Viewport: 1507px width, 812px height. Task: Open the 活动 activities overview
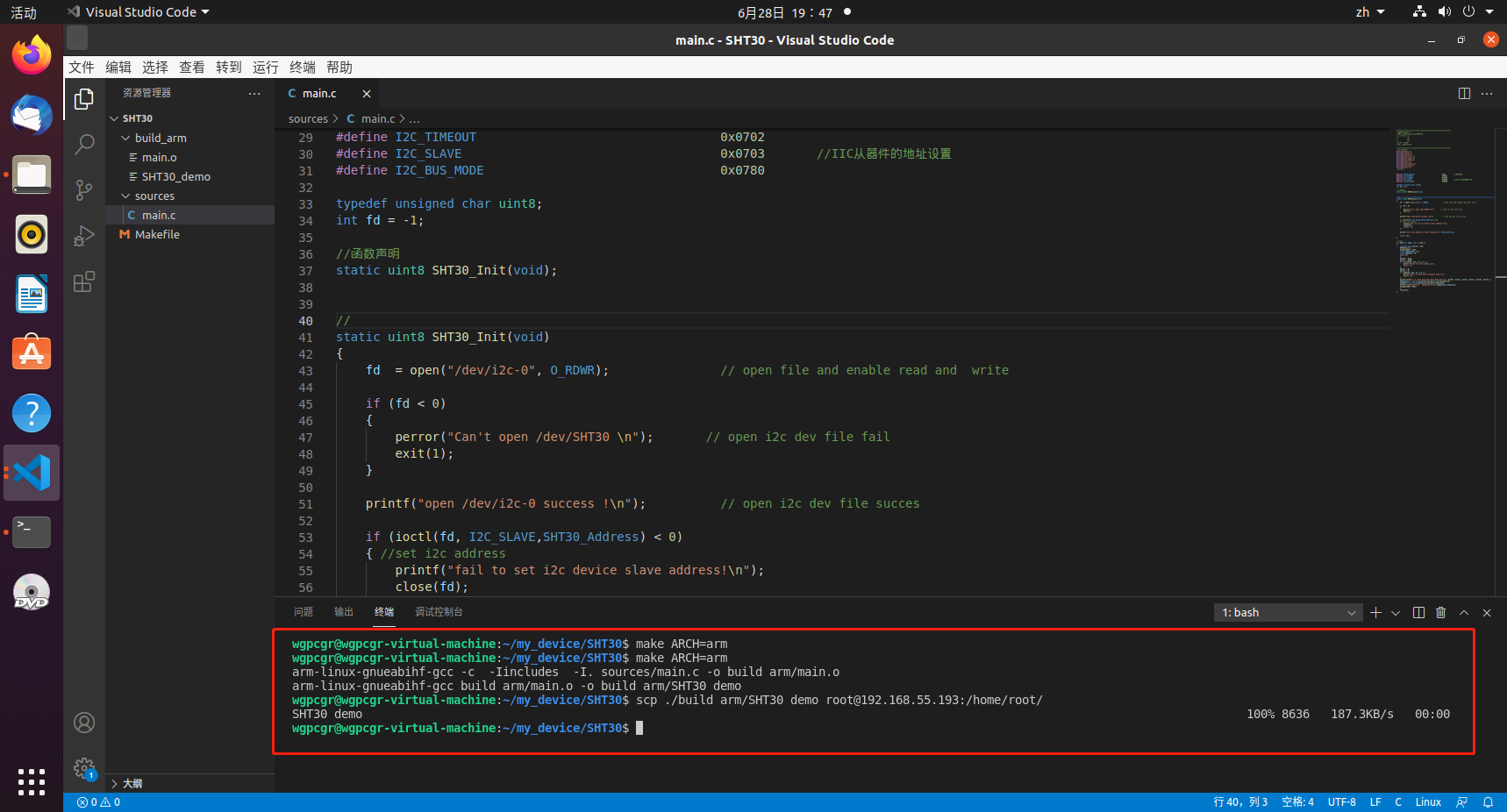pyautogui.click(x=24, y=12)
